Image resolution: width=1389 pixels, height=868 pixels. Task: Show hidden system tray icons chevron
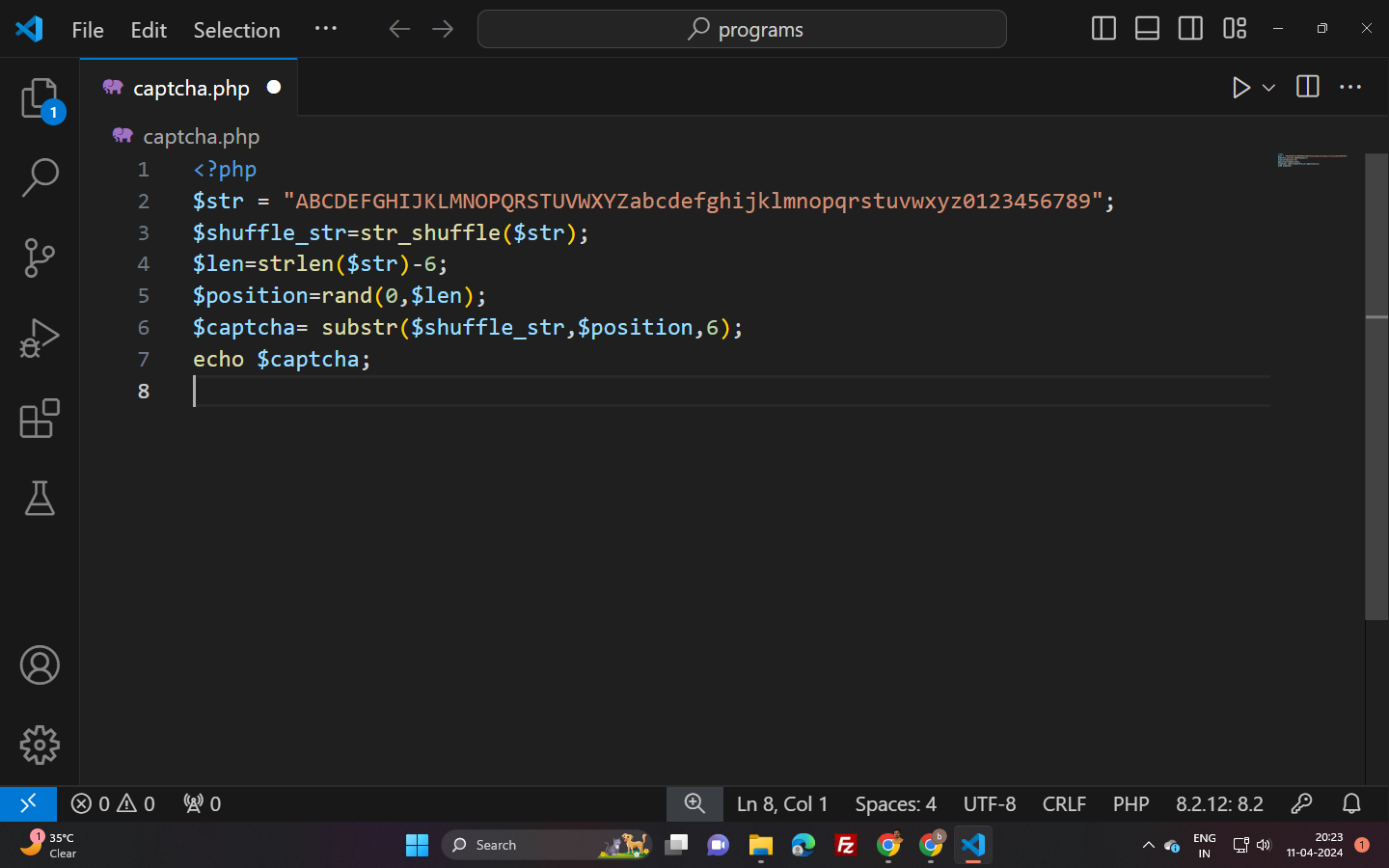coord(1148,845)
